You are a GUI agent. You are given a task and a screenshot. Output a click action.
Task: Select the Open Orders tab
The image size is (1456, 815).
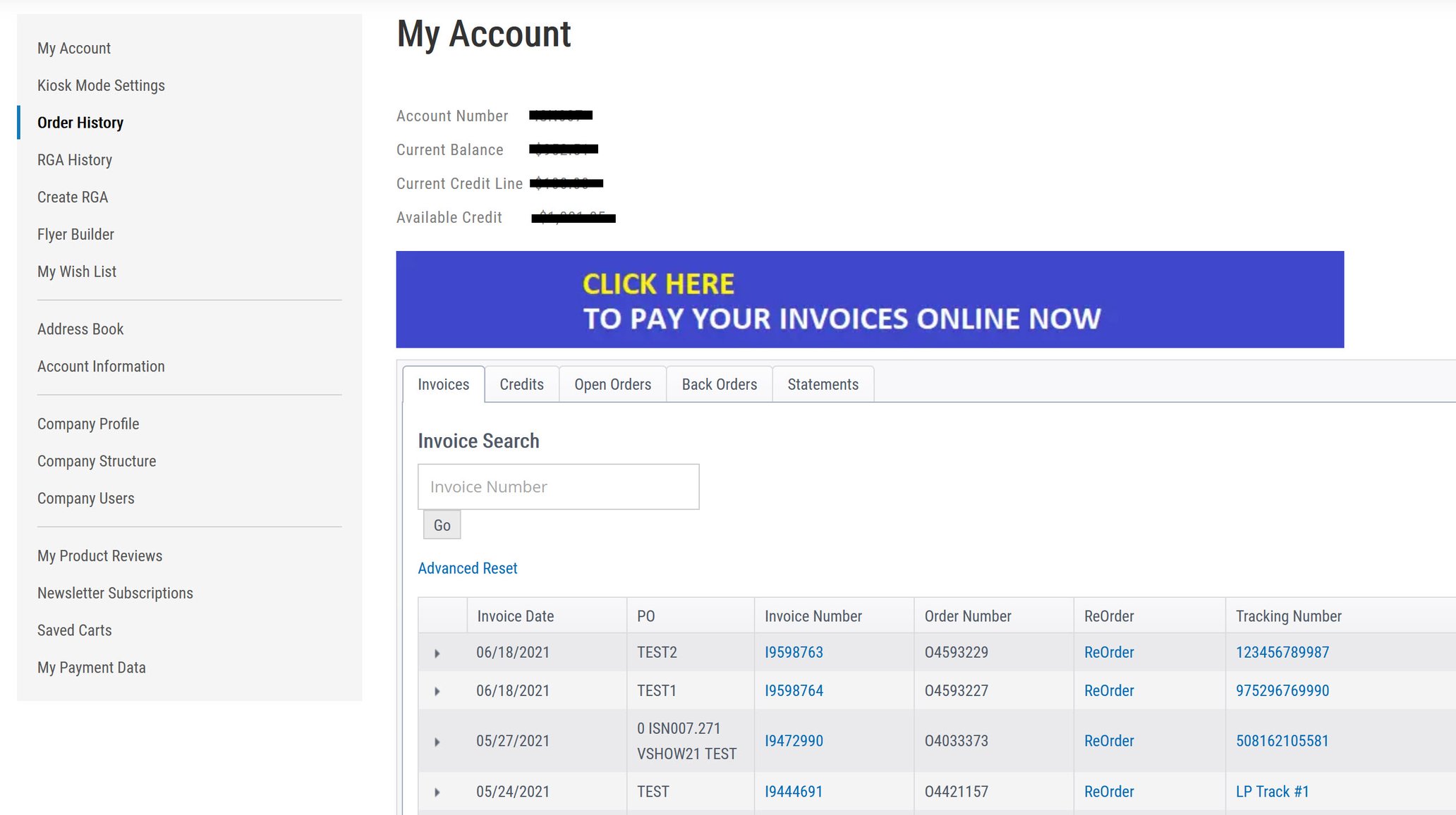[612, 384]
